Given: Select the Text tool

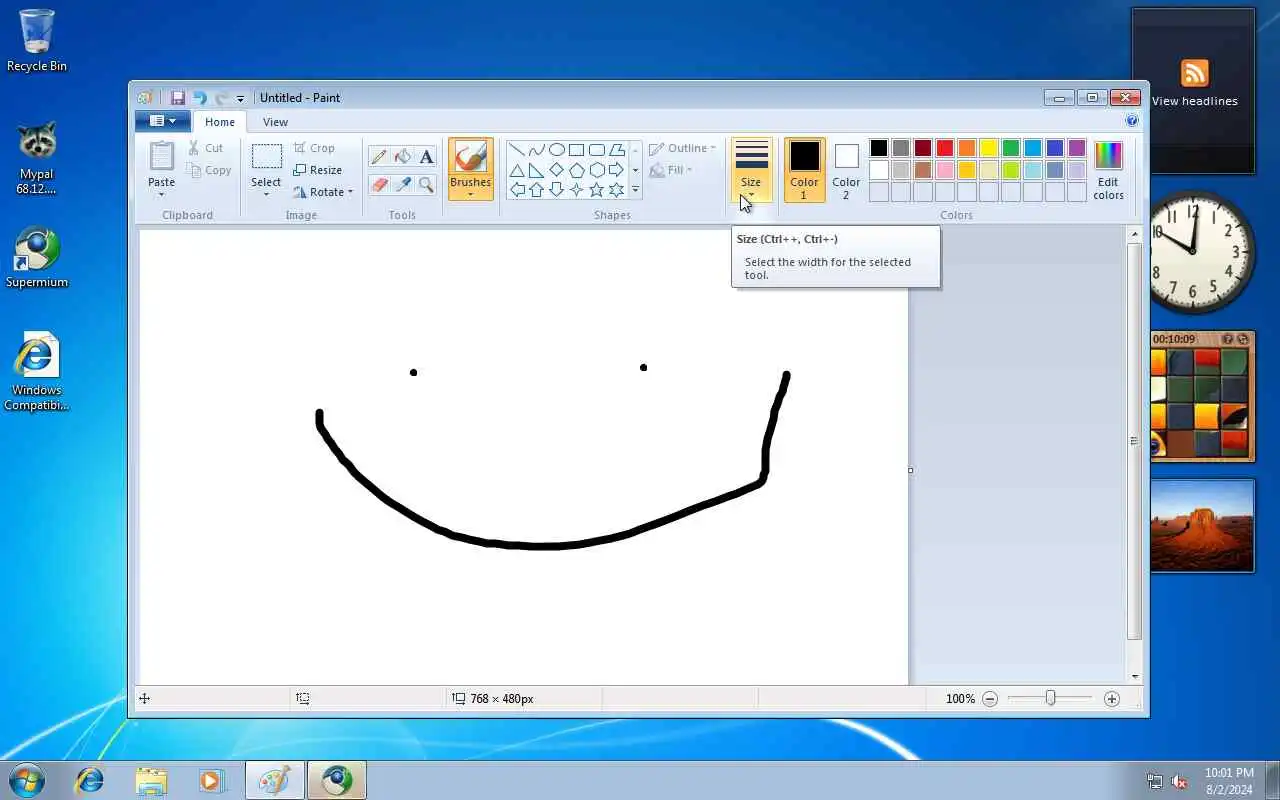Looking at the screenshot, I should click(x=427, y=157).
